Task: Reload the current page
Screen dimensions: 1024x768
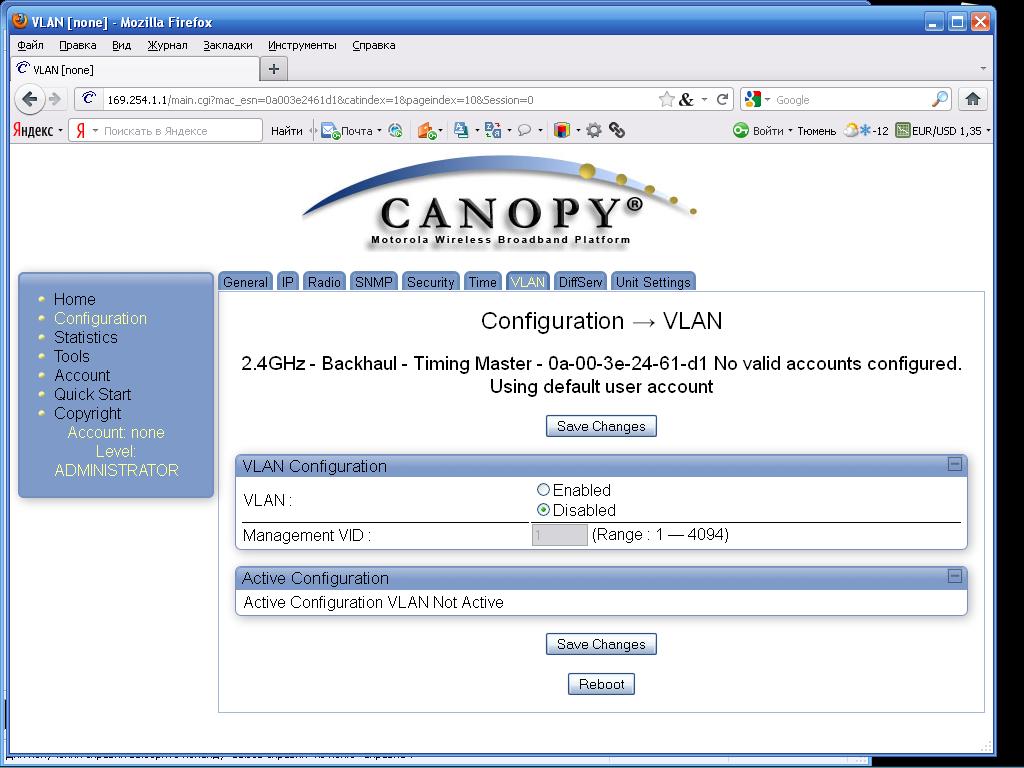Action: point(722,99)
